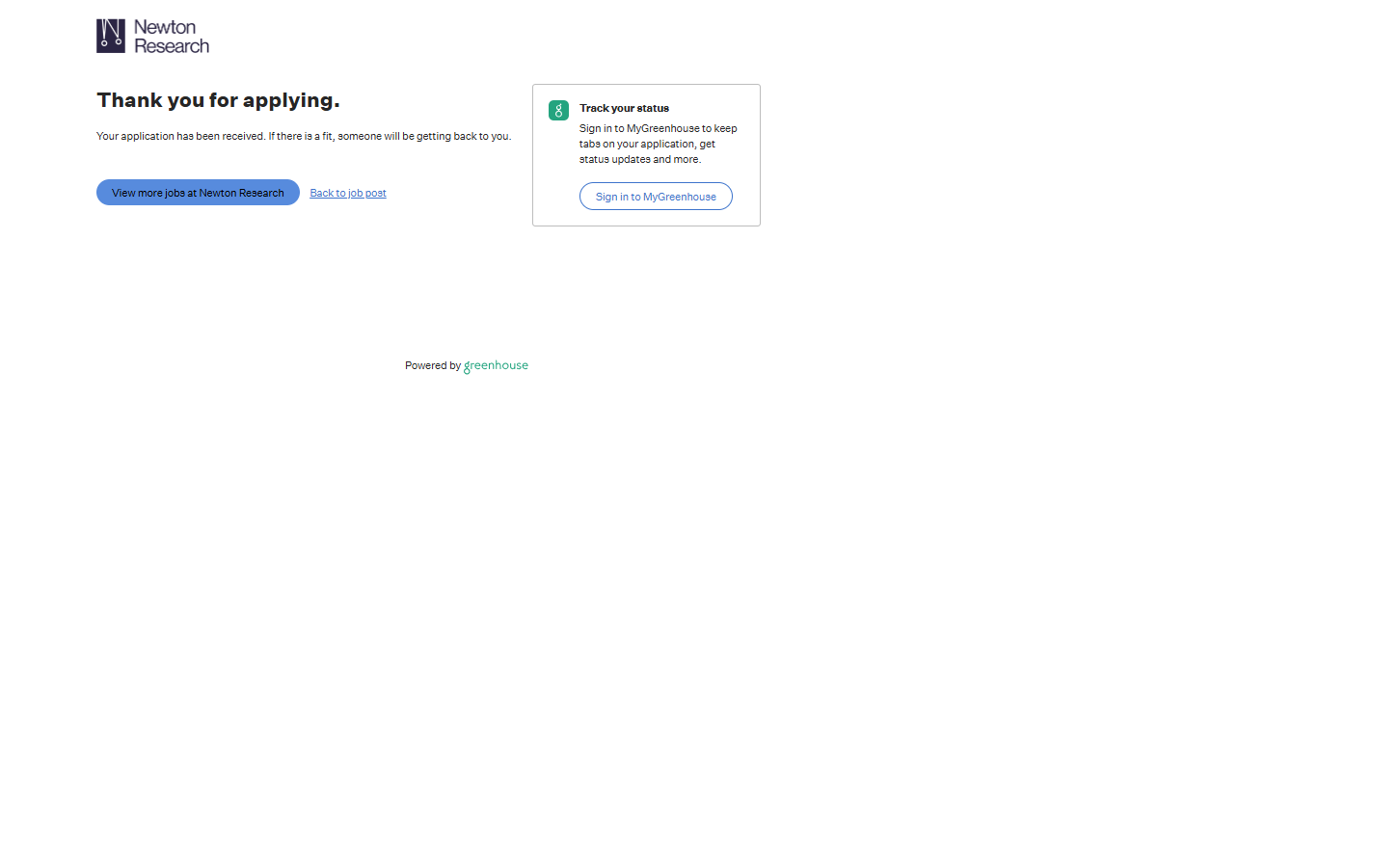Click the word MyGreenhouse in the card description
Image resolution: width=1400 pixels, height=851 pixels.
coord(663,128)
